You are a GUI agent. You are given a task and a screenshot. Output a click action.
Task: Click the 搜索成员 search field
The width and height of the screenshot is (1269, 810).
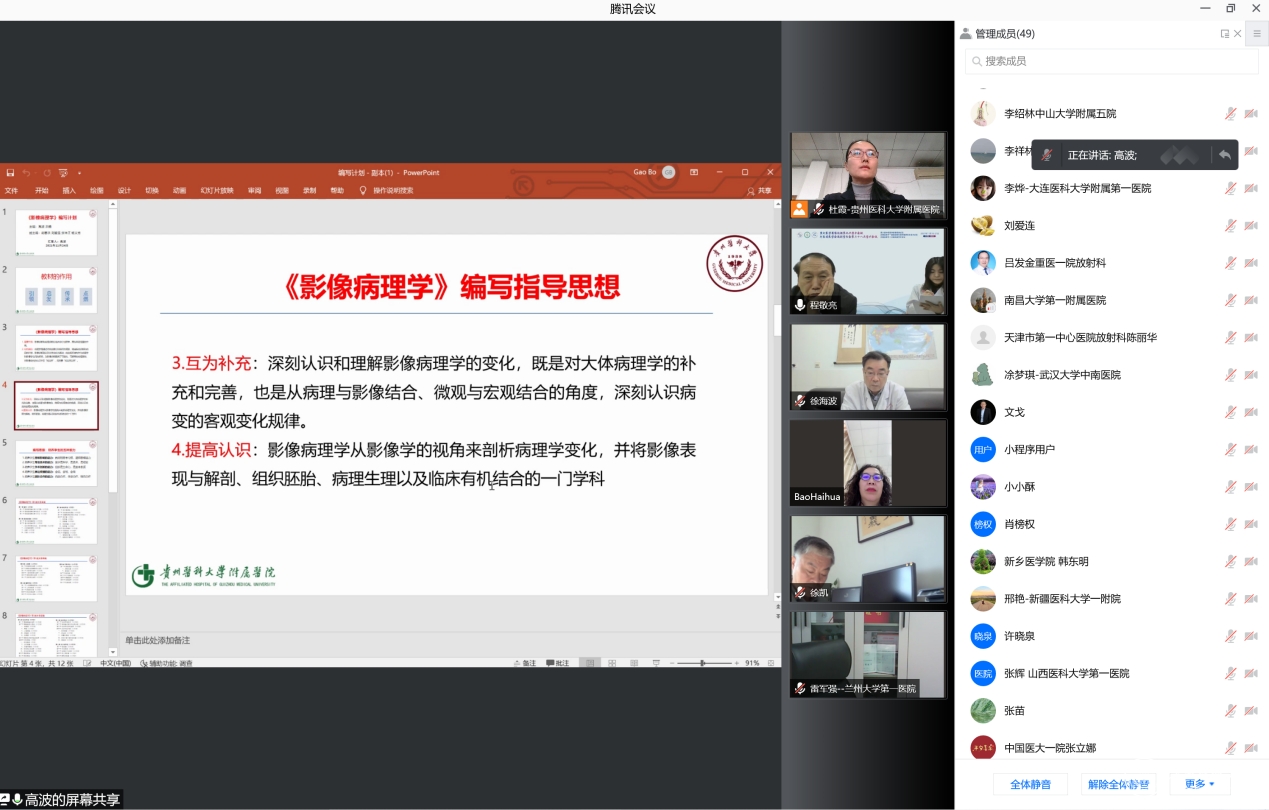click(1110, 61)
